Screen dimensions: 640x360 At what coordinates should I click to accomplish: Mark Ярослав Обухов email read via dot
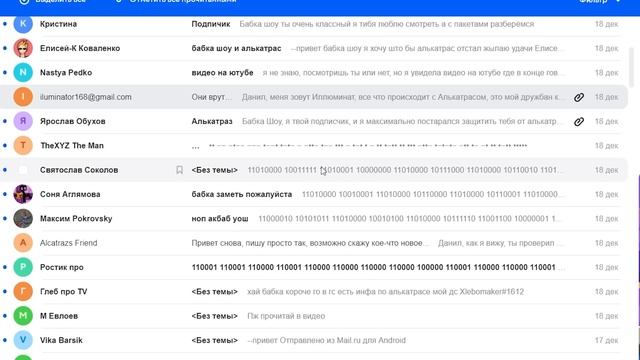point(5,121)
